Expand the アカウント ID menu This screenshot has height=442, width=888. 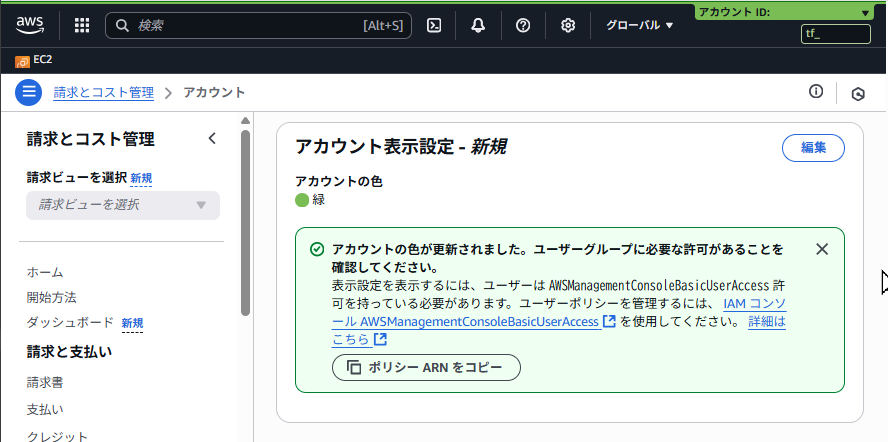tap(785, 12)
